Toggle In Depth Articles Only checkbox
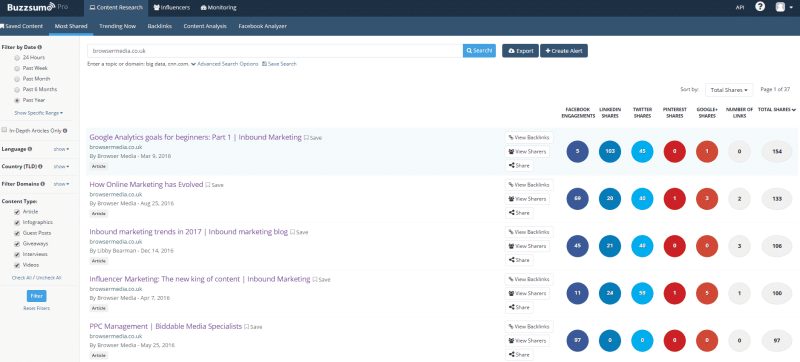 coord(5,131)
